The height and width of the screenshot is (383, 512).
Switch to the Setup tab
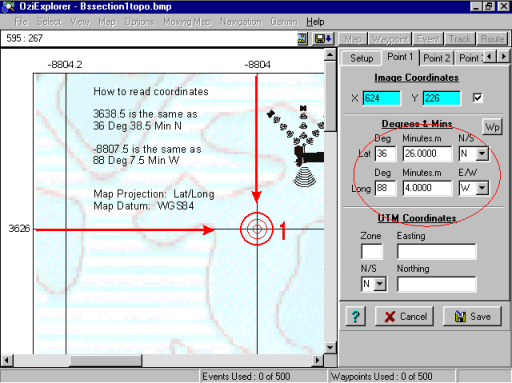click(361, 58)
